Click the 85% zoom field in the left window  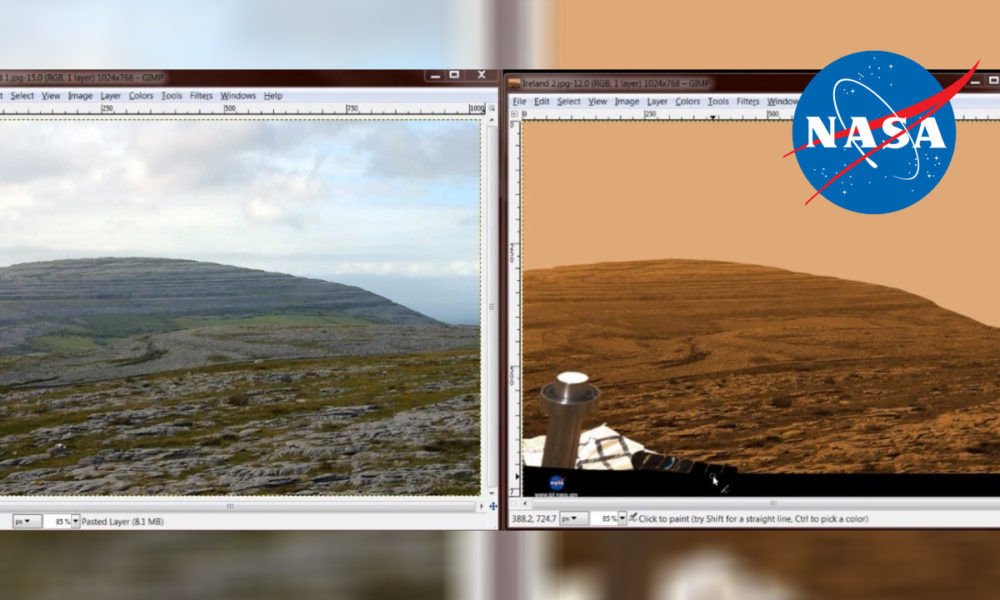[58, 522]
